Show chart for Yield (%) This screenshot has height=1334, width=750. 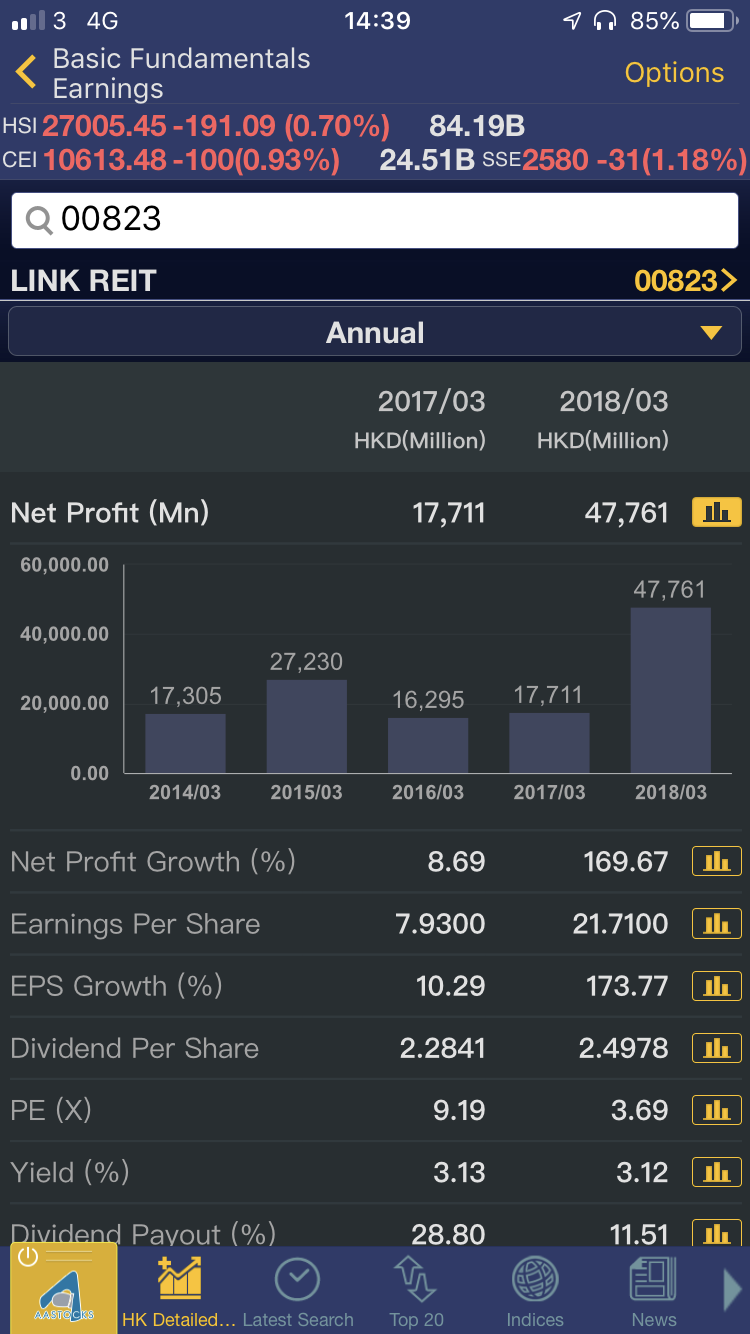click(717, 1172)
